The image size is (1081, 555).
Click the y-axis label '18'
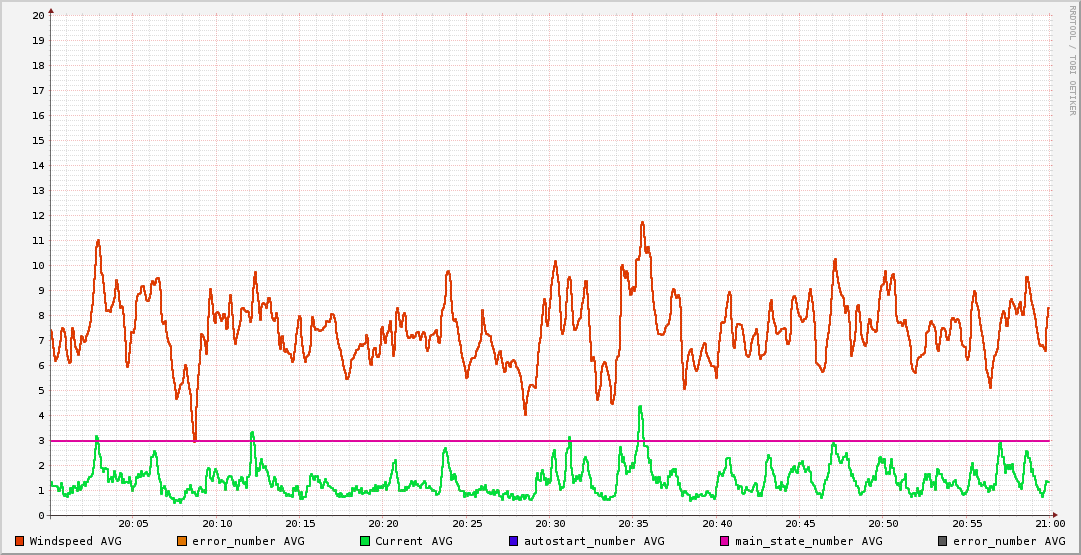[x=39, y=65]
